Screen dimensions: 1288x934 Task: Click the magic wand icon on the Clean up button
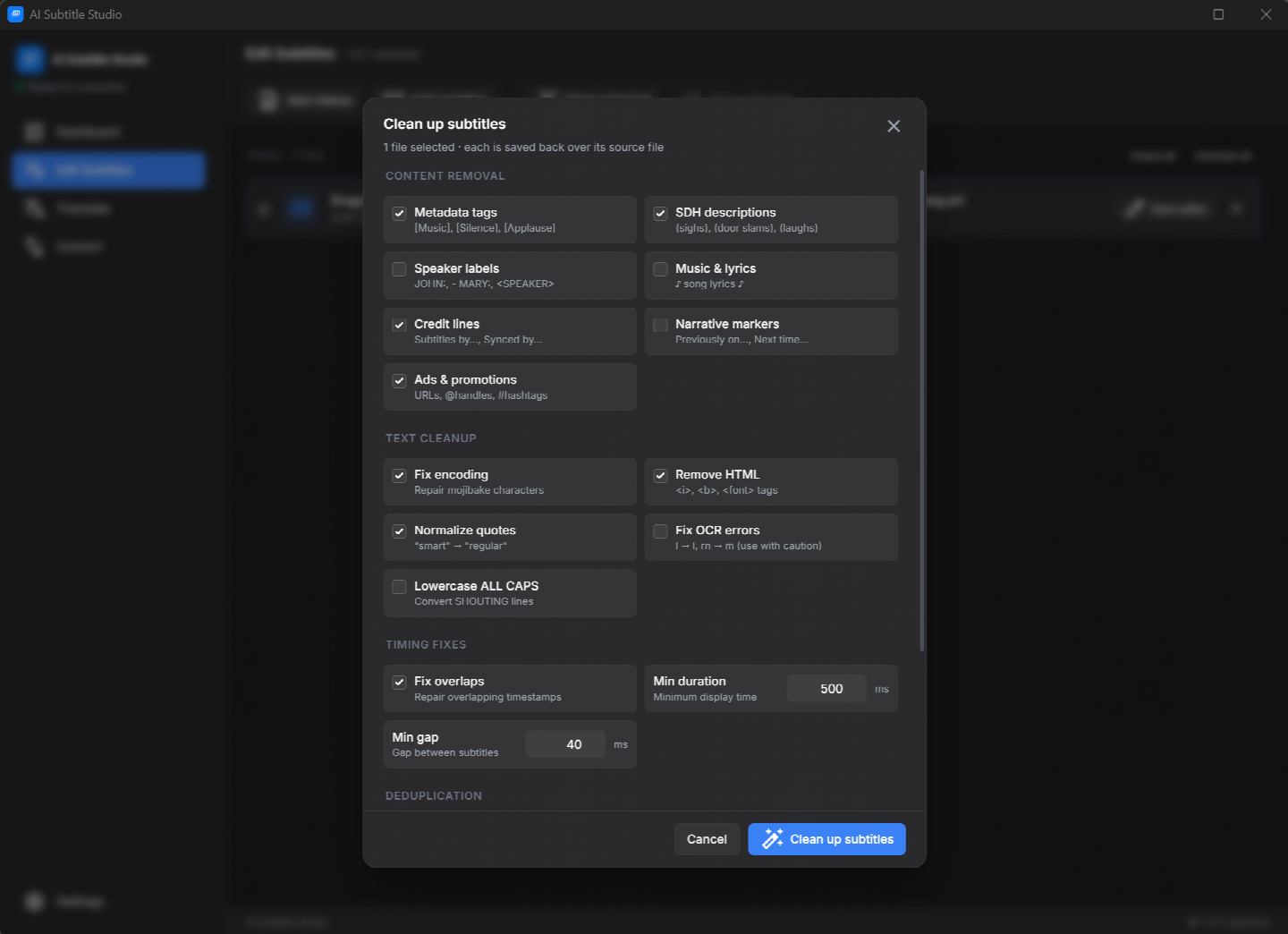(x=773, y=839)
